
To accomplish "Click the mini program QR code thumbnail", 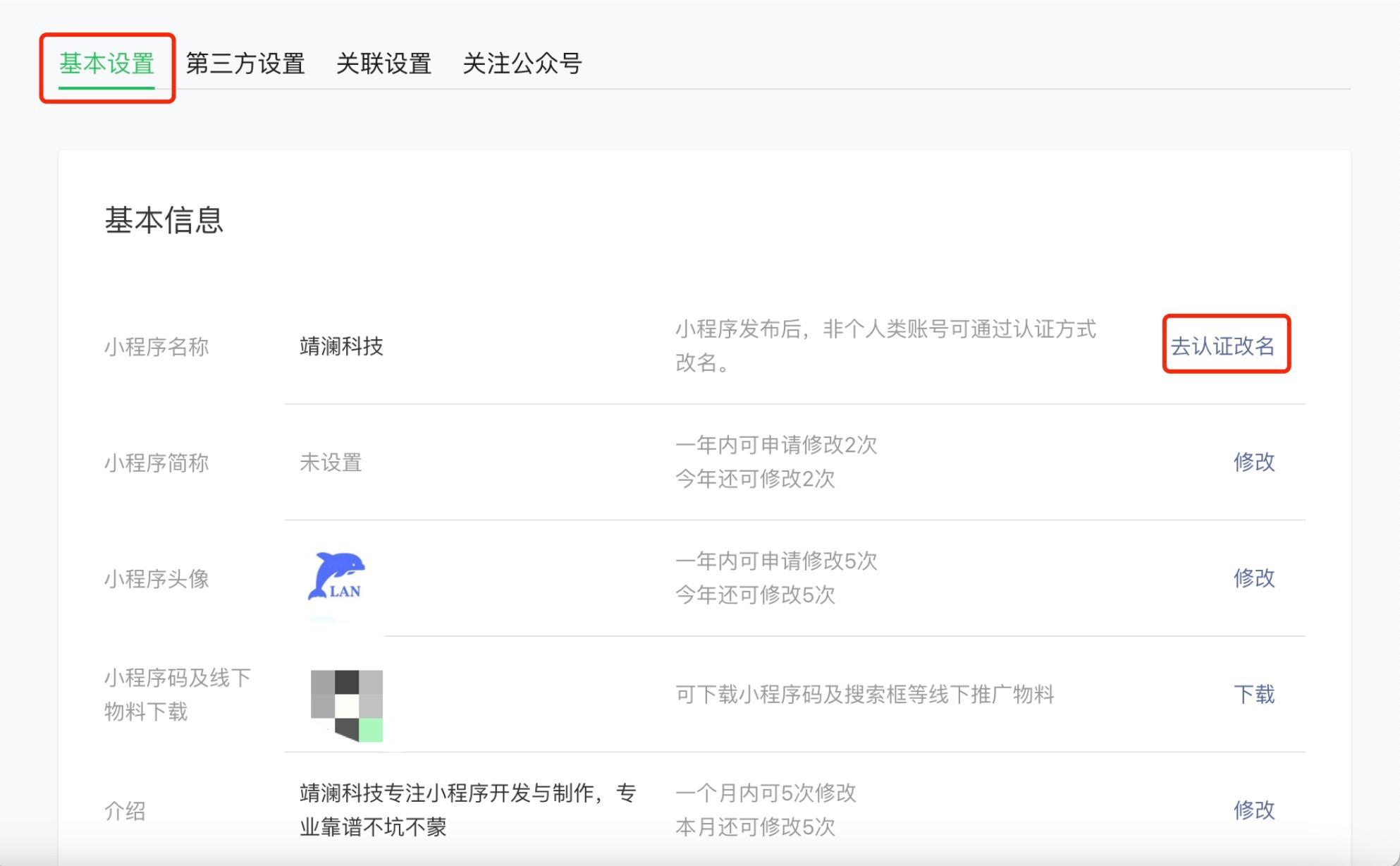I will 347,705.
